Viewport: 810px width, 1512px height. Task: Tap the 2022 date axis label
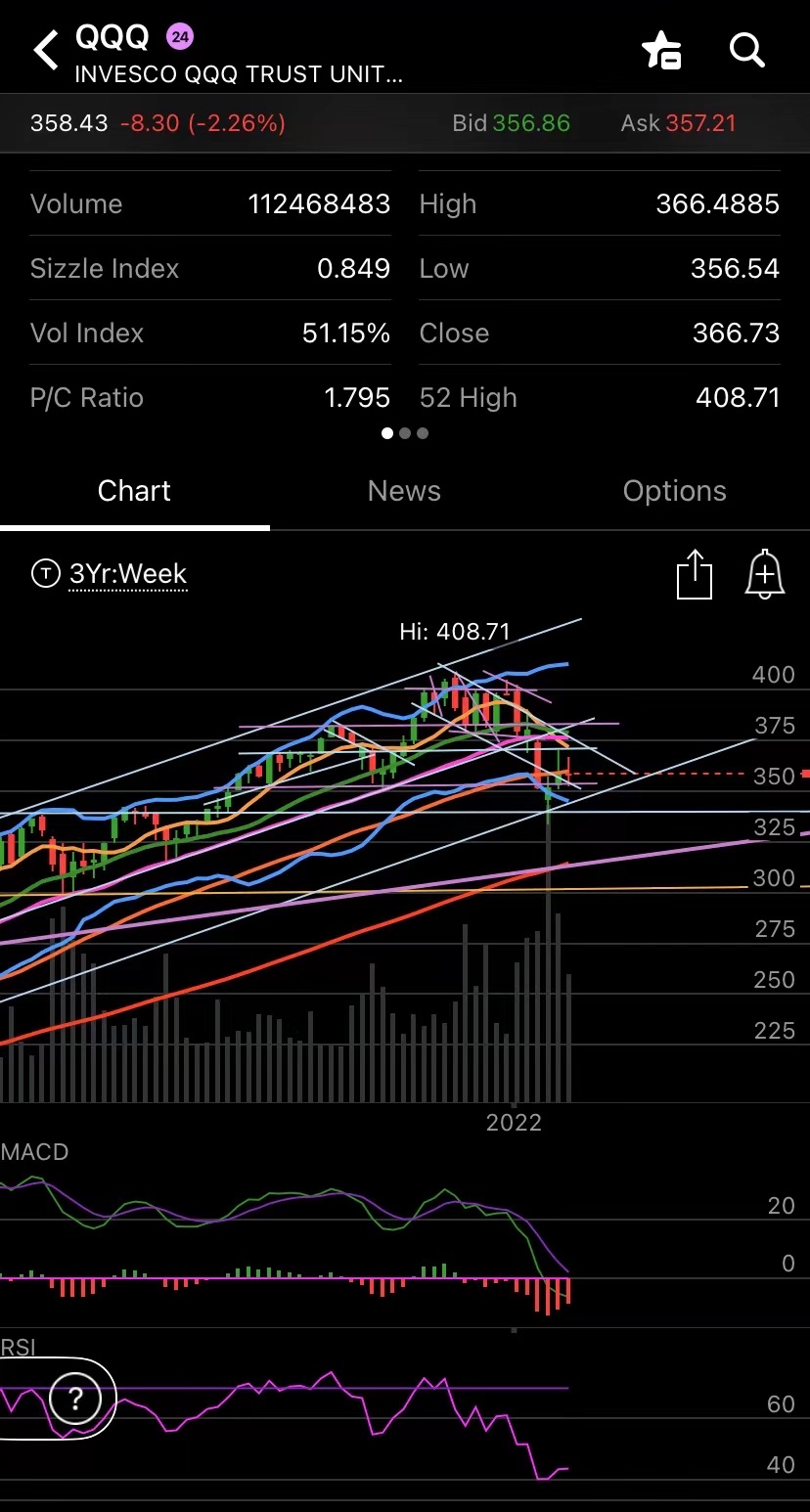pyautogui.click(x=514, y=1122)
